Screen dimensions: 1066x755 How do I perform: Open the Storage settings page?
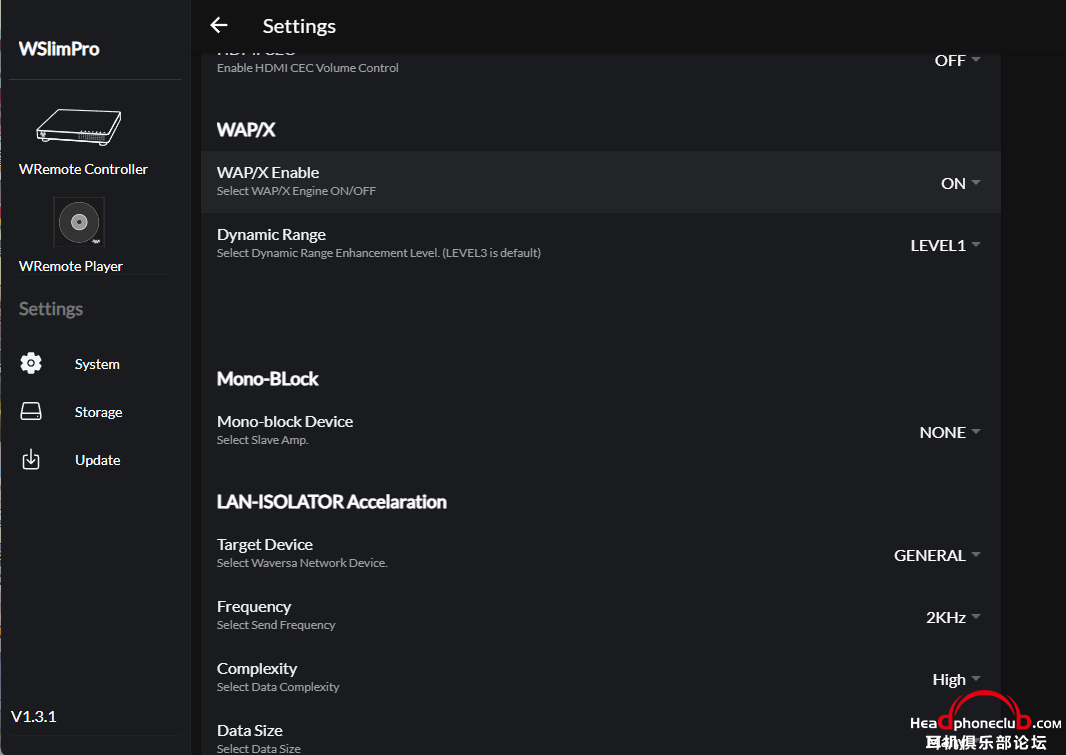pos(99,412)
